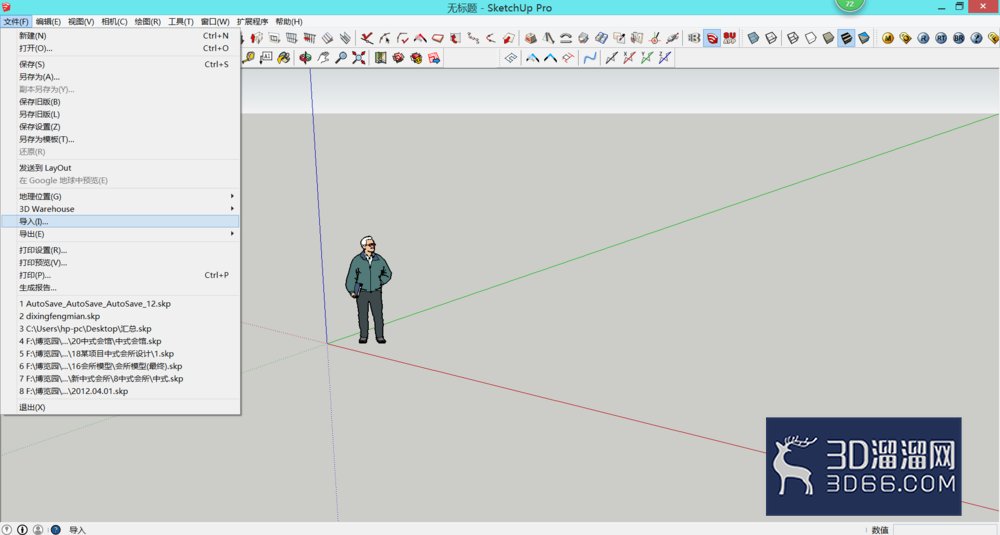Open recent file AutoSave_AutoSave_AutoSave_12.skp
Viewport: 1000px width, 535px height.
point(121,304)
